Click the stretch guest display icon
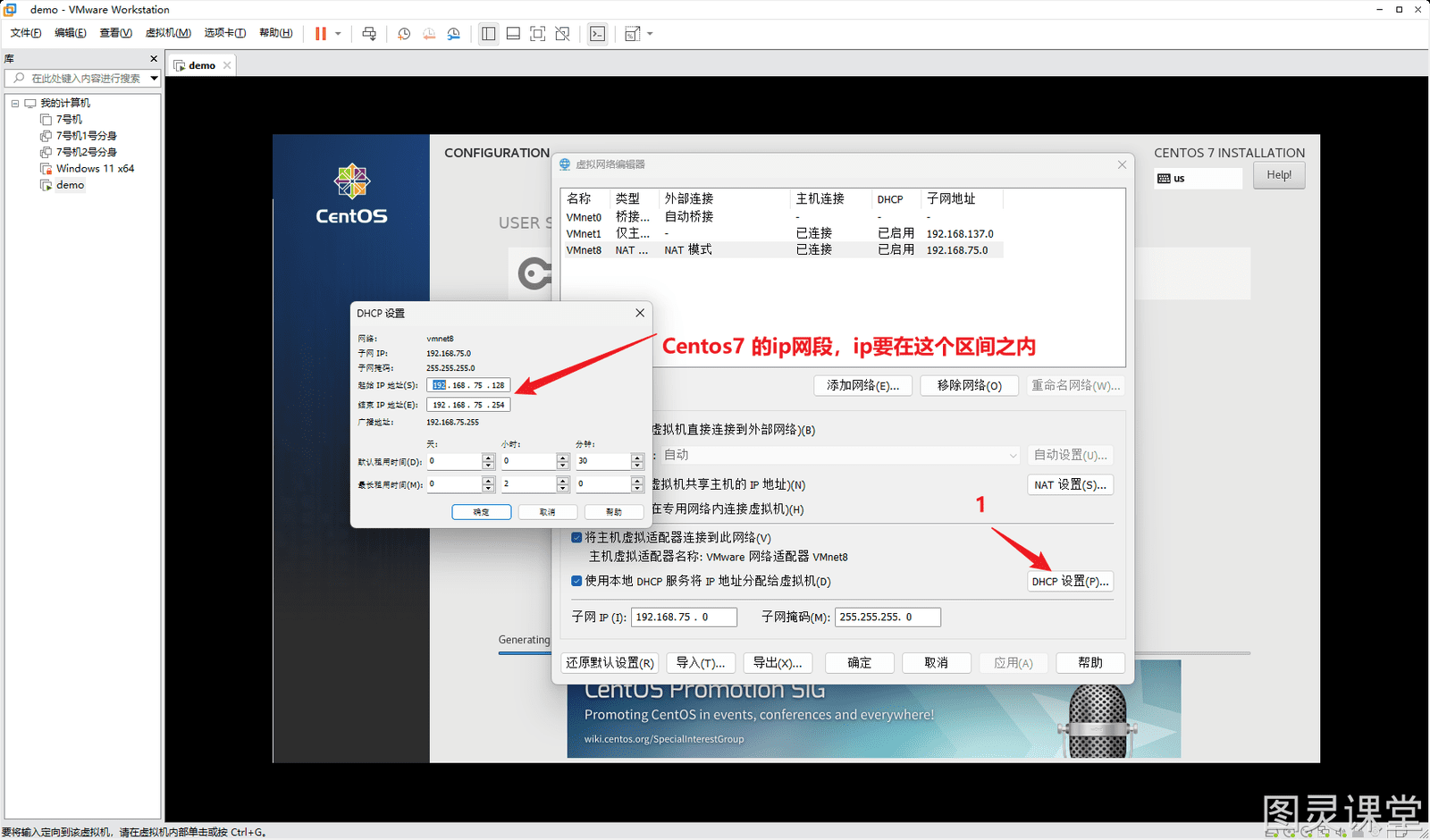This screenshot has height=840, width=1430. 632,34
